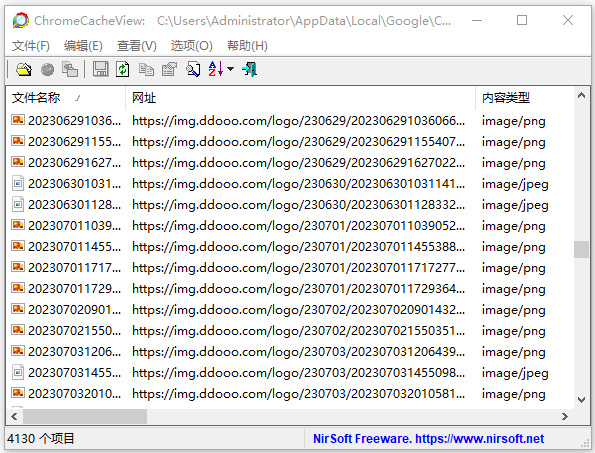Screen dimensions: 595x453
Task: Click the copy selected items icon
Action: (146, 69)
